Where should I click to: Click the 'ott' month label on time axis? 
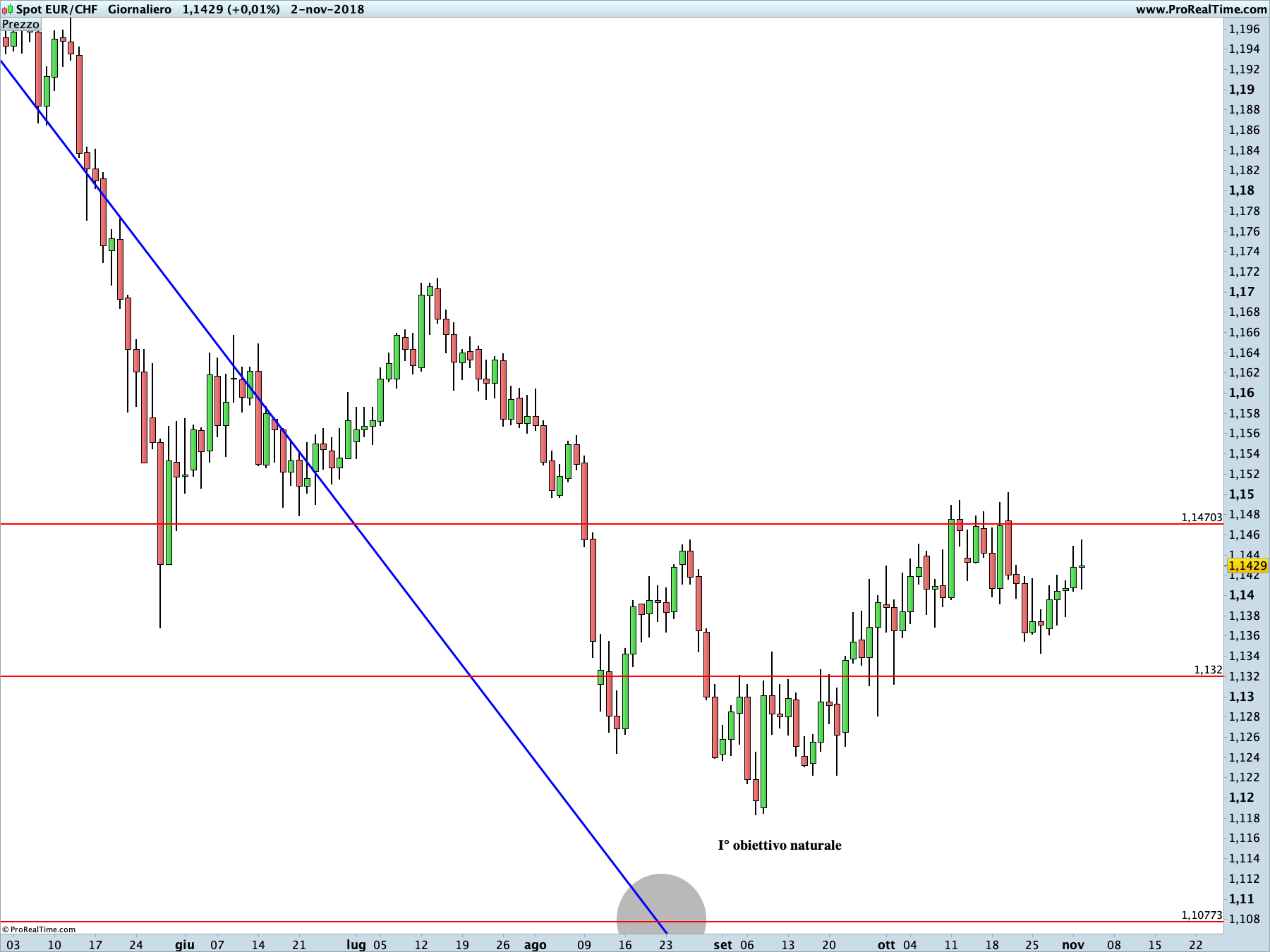coord(886,945)
